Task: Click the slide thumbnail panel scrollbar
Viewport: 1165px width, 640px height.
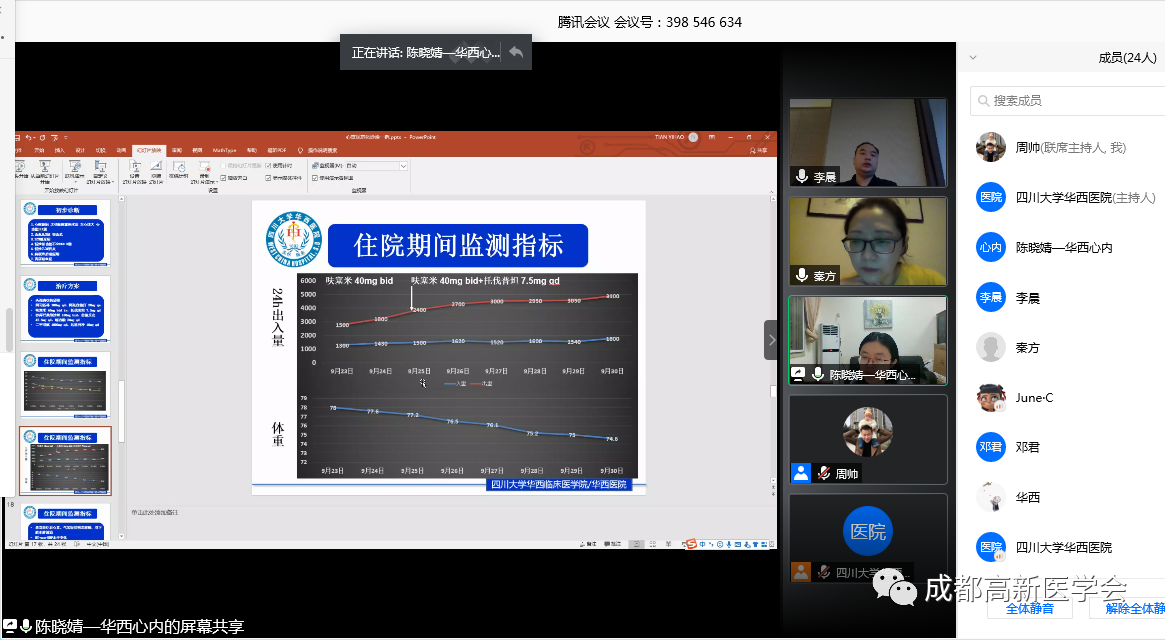Action: coord(121,413)
